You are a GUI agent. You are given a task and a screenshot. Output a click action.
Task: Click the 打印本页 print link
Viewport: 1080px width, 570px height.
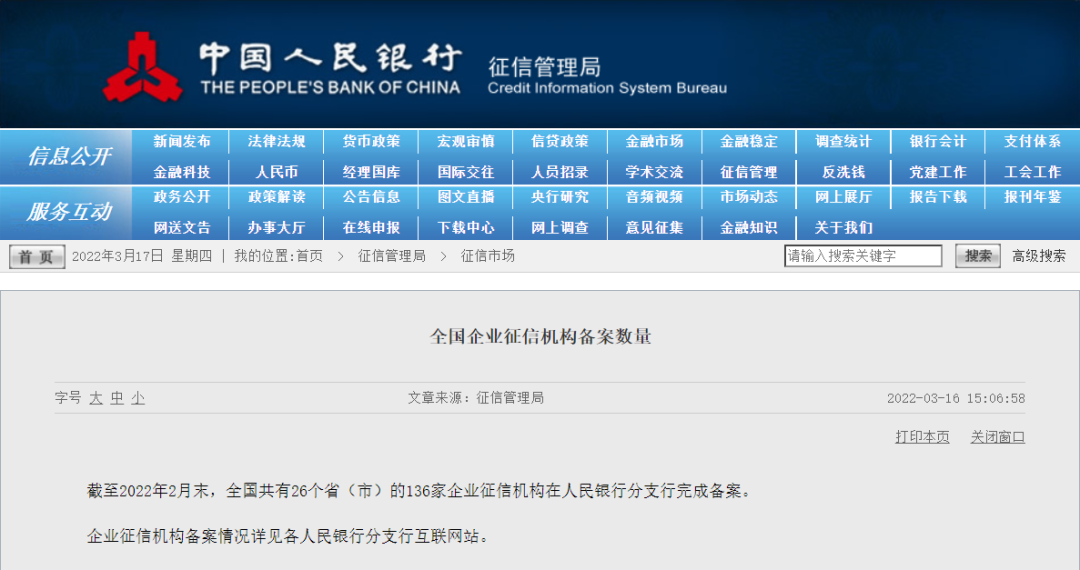point(922,437)
